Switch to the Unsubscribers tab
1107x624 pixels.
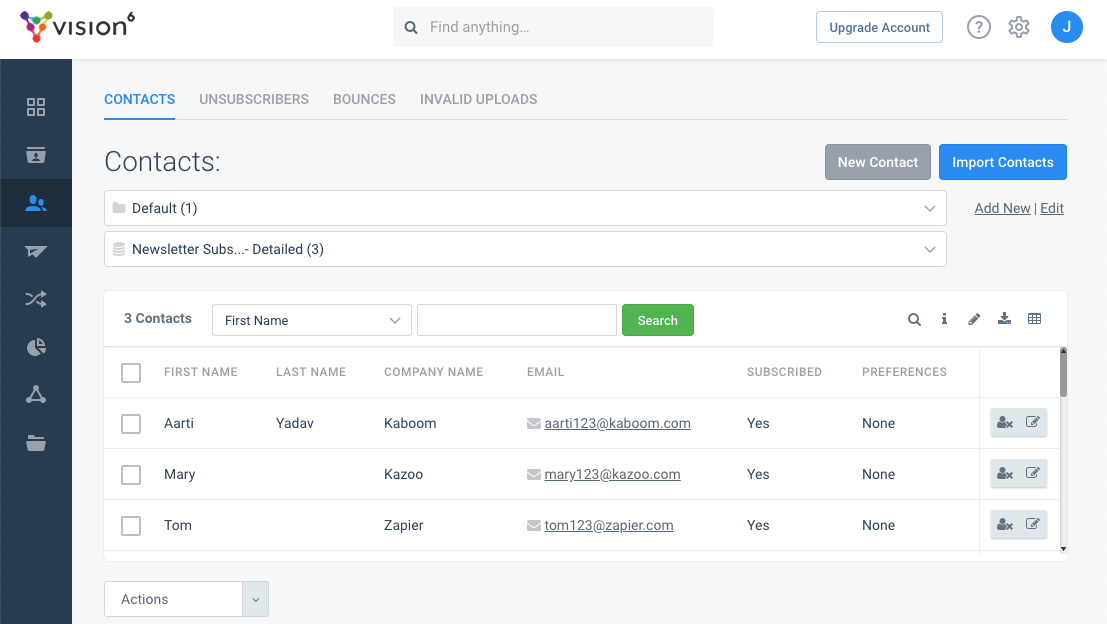pyautogui.click(x=254, y=99)
